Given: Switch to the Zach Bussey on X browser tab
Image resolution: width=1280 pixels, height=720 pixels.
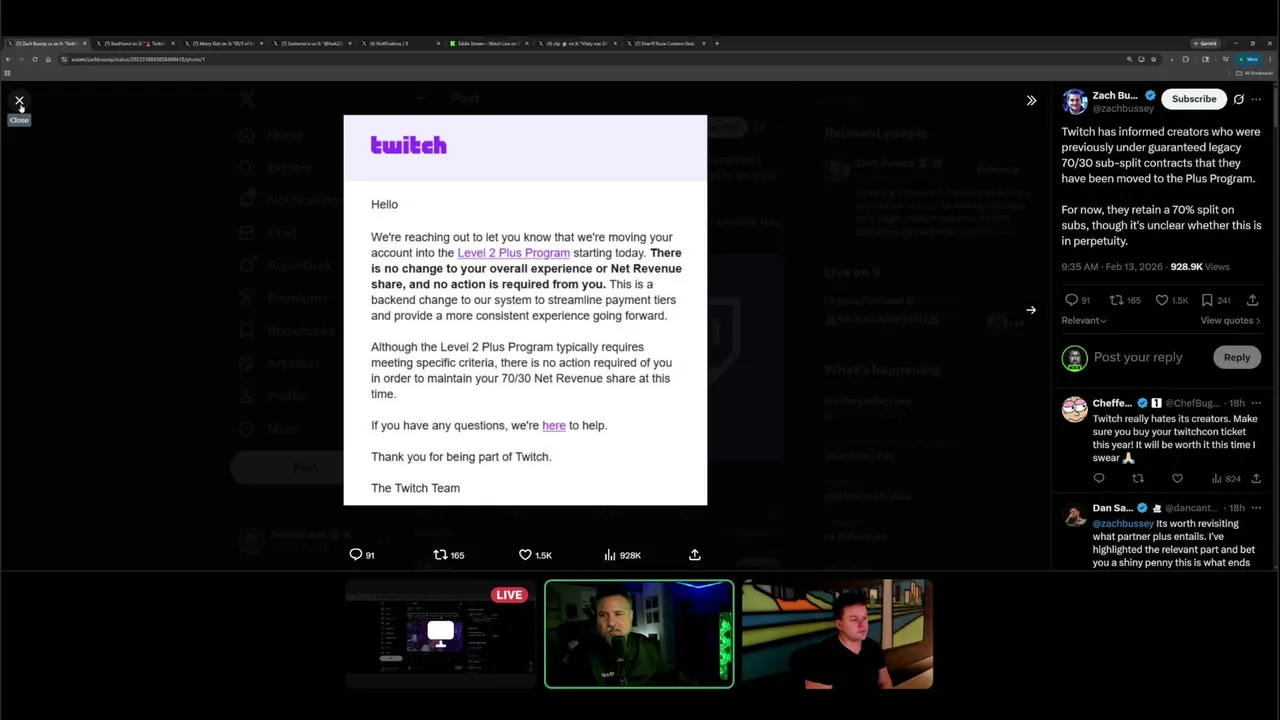Looking at the screenshot, I should (x=45, y=43).
